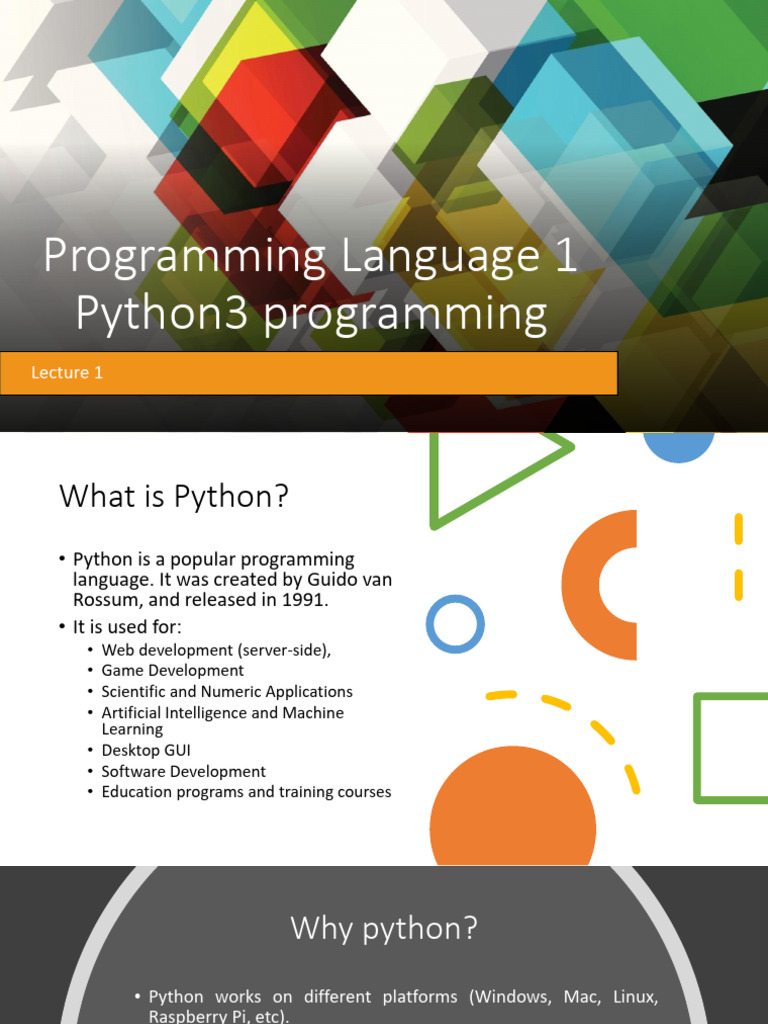Click 'Education programs and training courses' item
The height and width of the screenshot is (1024, 768).
[246, 792]
